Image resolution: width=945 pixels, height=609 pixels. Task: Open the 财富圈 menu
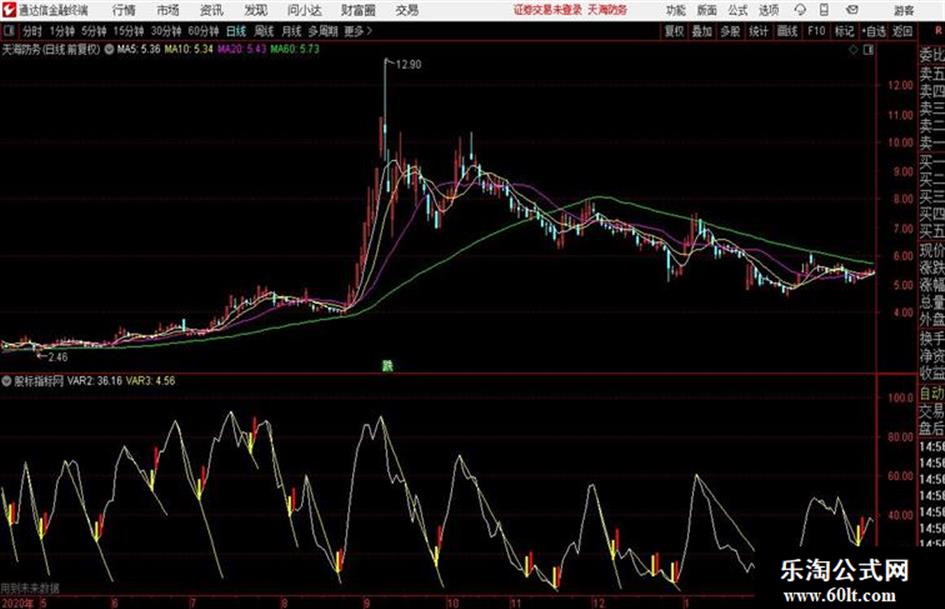(358, 10)
